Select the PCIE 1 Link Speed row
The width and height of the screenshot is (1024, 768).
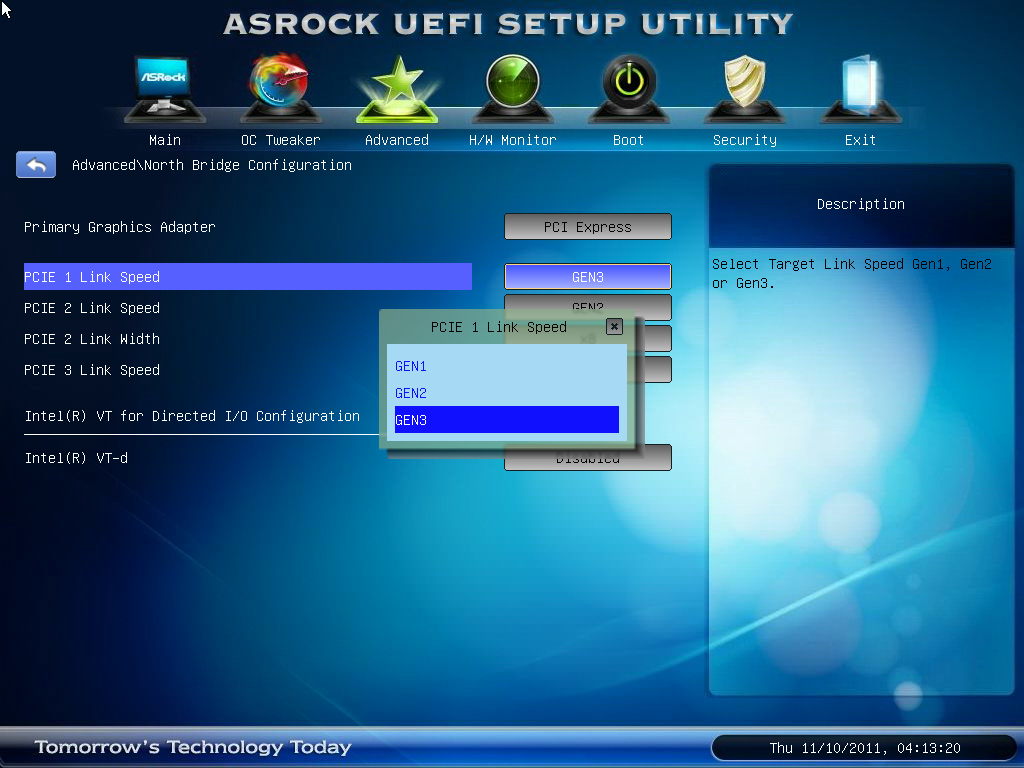pyautogui.click(x=248, y=276)
